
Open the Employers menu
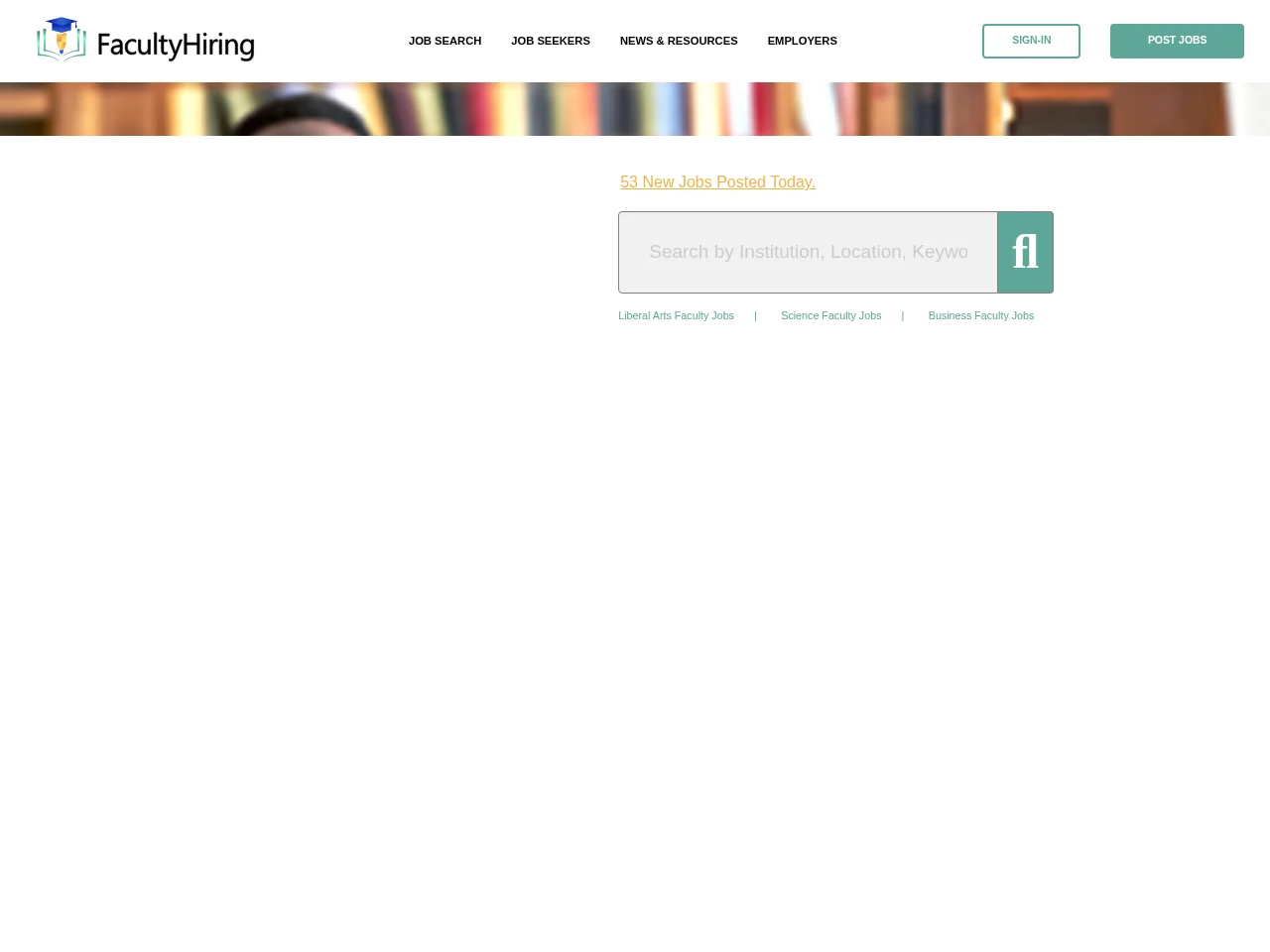802,41
